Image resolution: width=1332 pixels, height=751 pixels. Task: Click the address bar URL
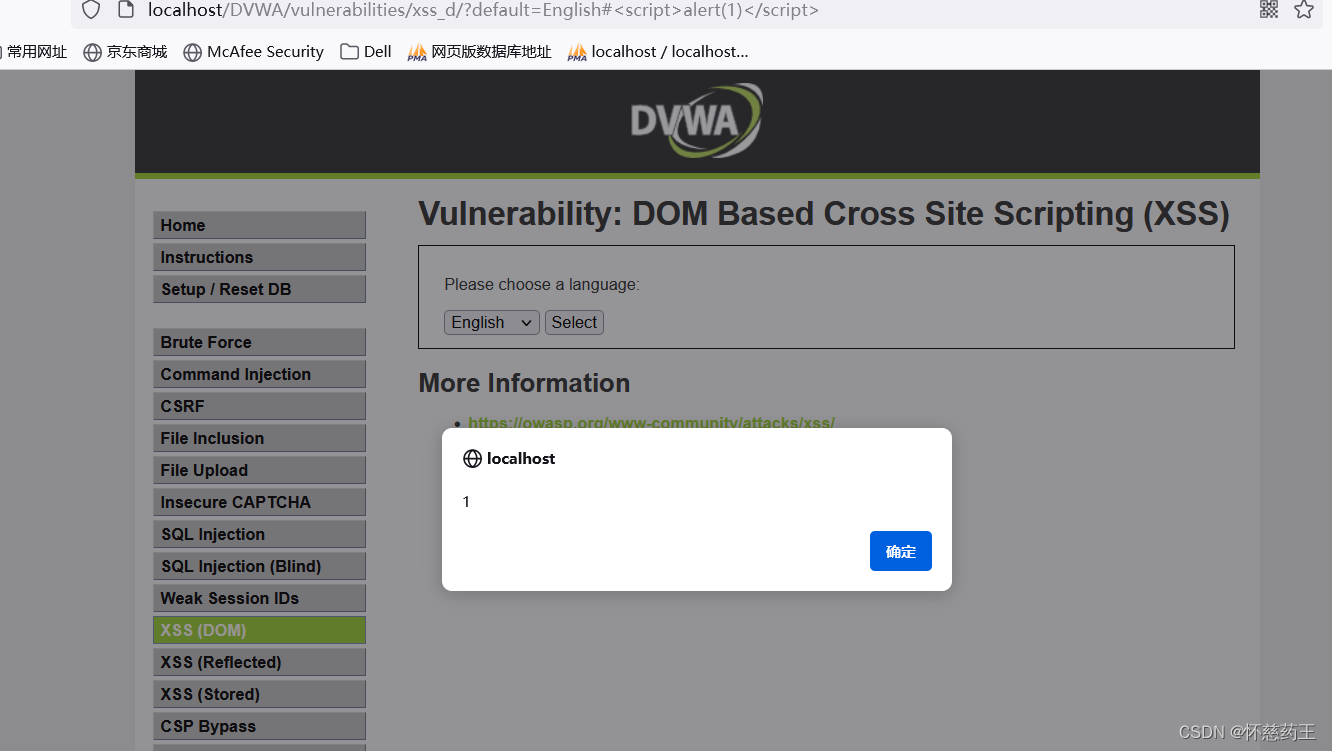click(483, 11)
